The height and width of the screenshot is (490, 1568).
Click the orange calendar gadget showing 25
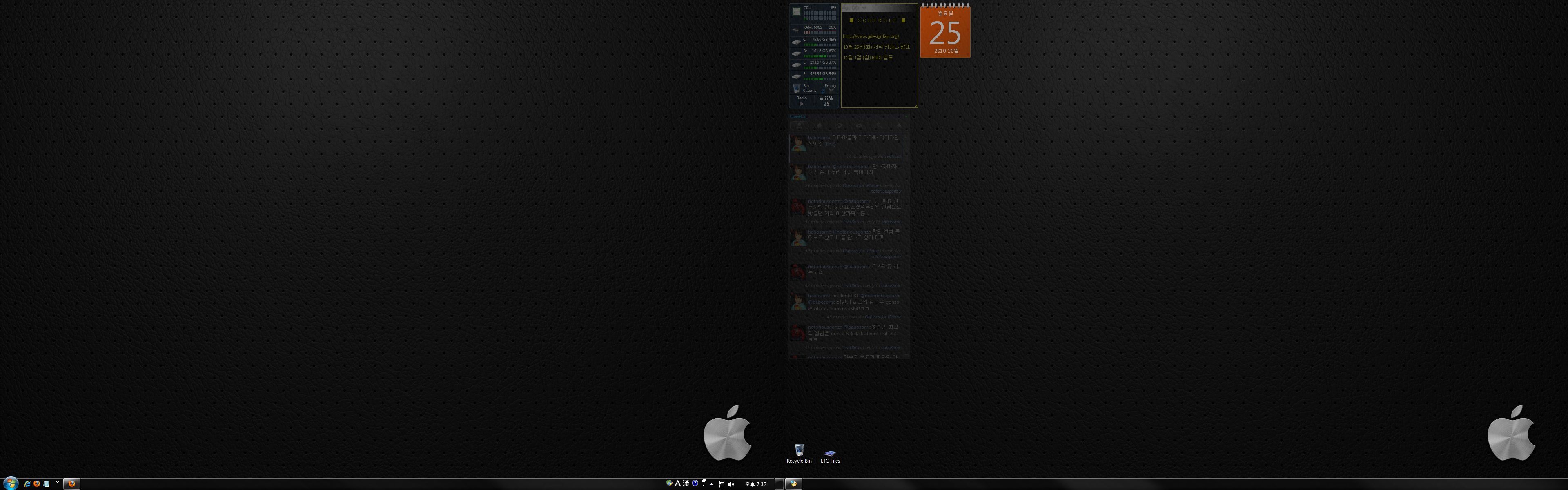[945, 31]
